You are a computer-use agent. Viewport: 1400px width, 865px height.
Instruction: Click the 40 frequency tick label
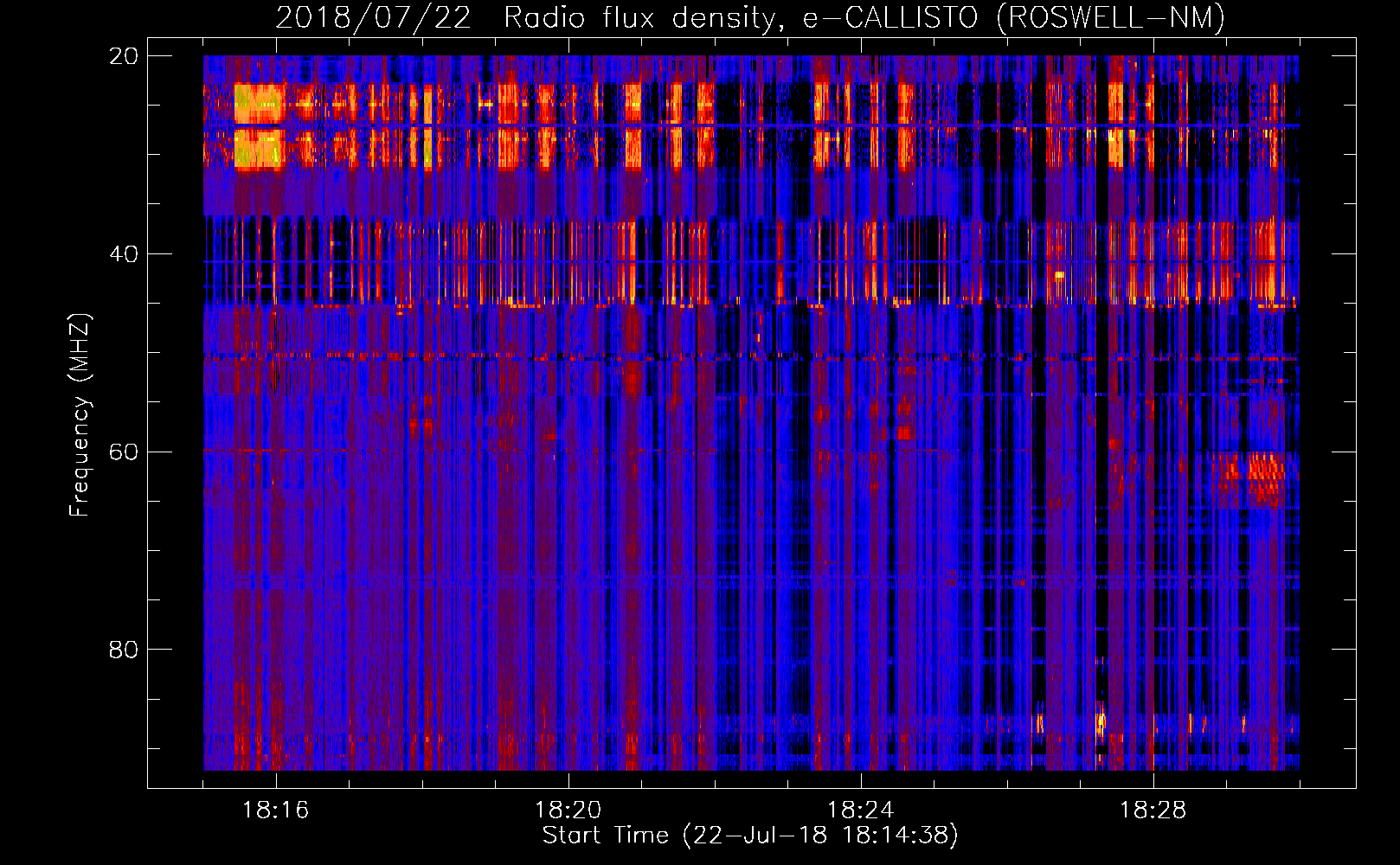(124, 254)
